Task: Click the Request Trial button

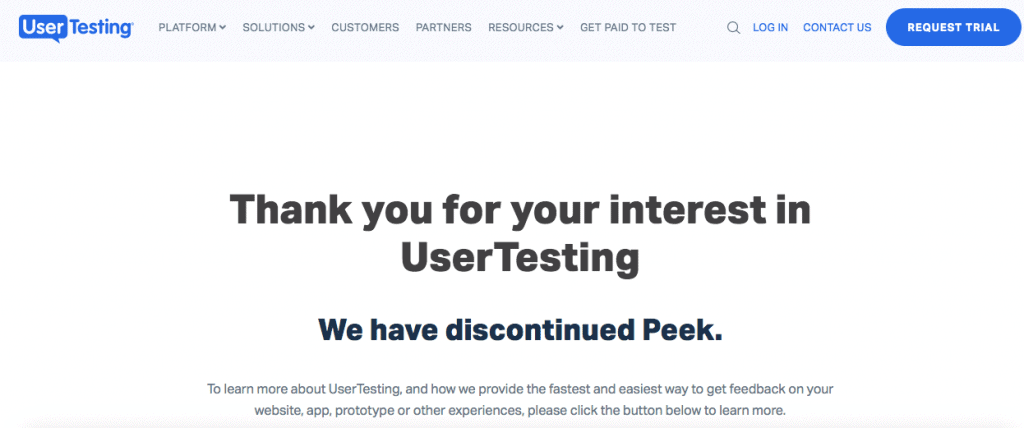Action: pos(953,27)
